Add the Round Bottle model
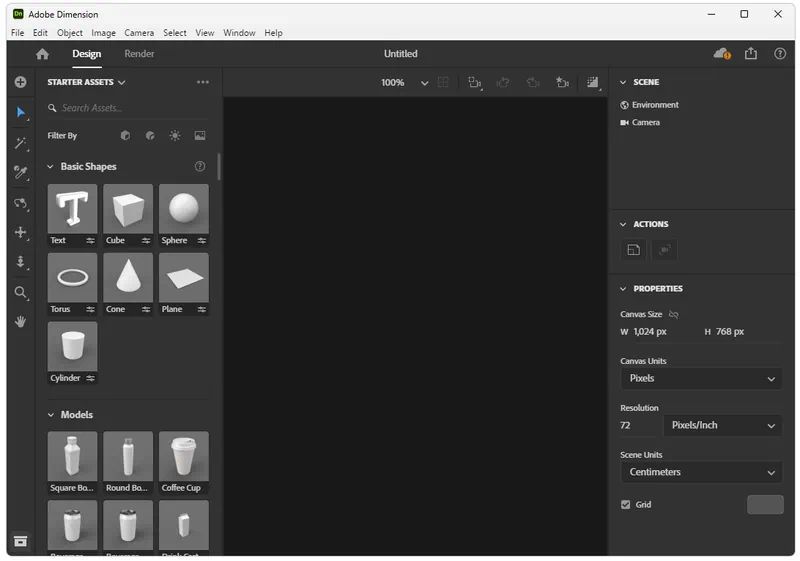 [128, 456]
